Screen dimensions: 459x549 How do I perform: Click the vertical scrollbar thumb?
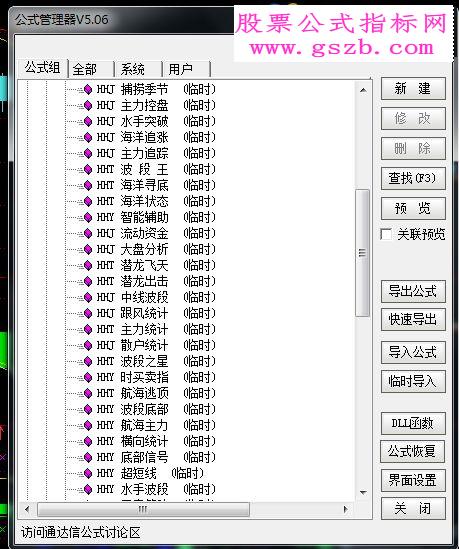362,253
